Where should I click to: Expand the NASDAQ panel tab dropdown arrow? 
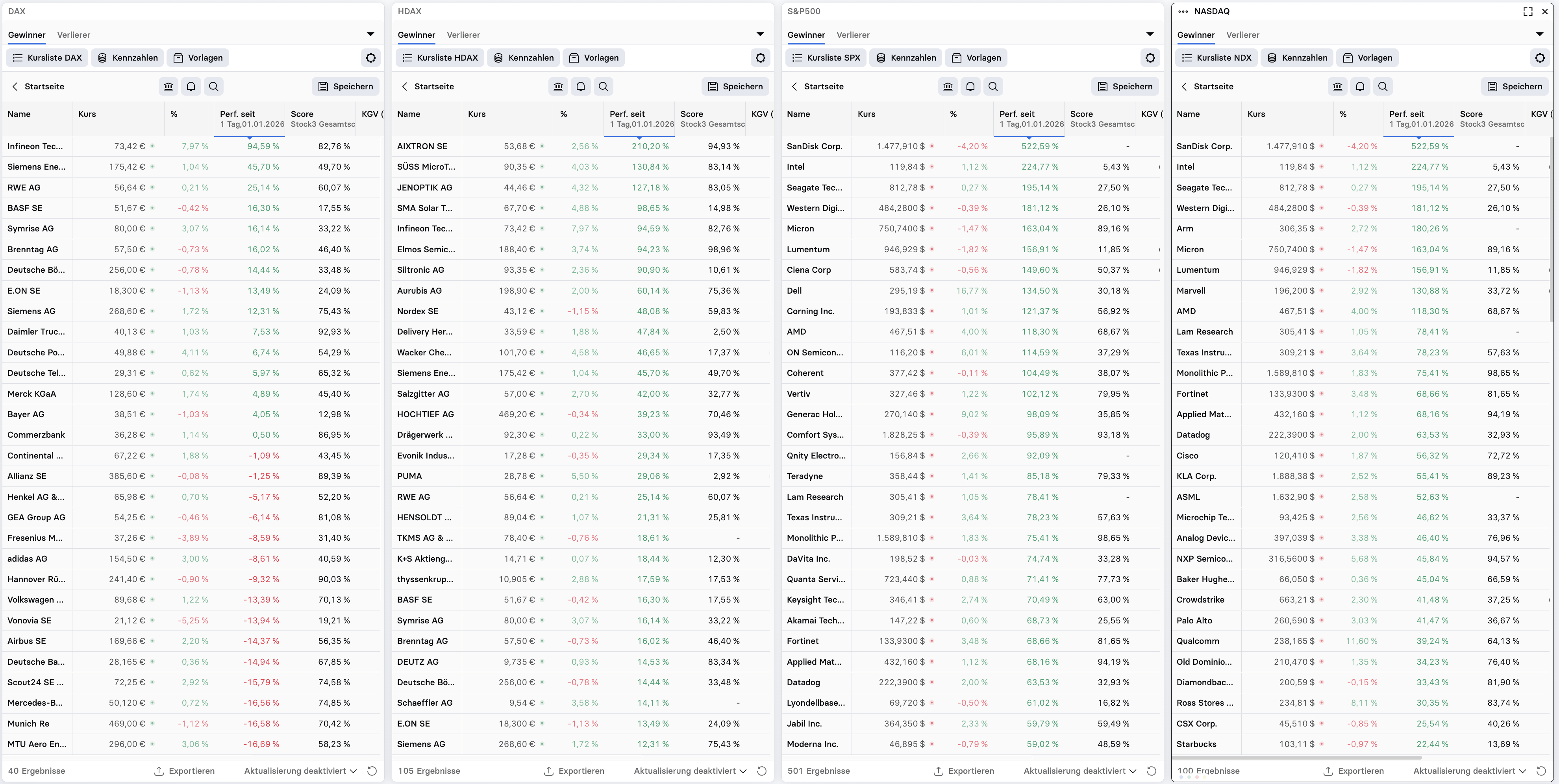1540,35
